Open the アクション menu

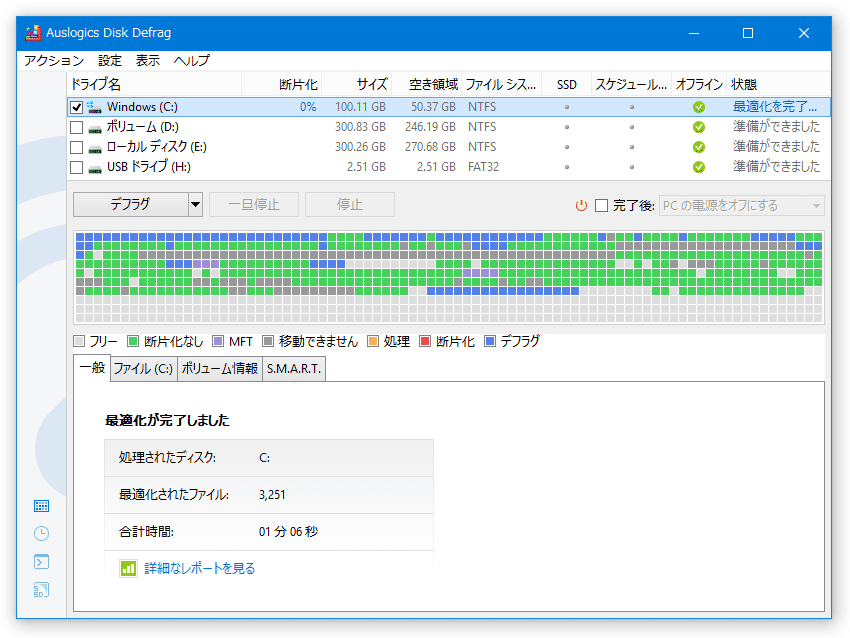click(54, 60)
